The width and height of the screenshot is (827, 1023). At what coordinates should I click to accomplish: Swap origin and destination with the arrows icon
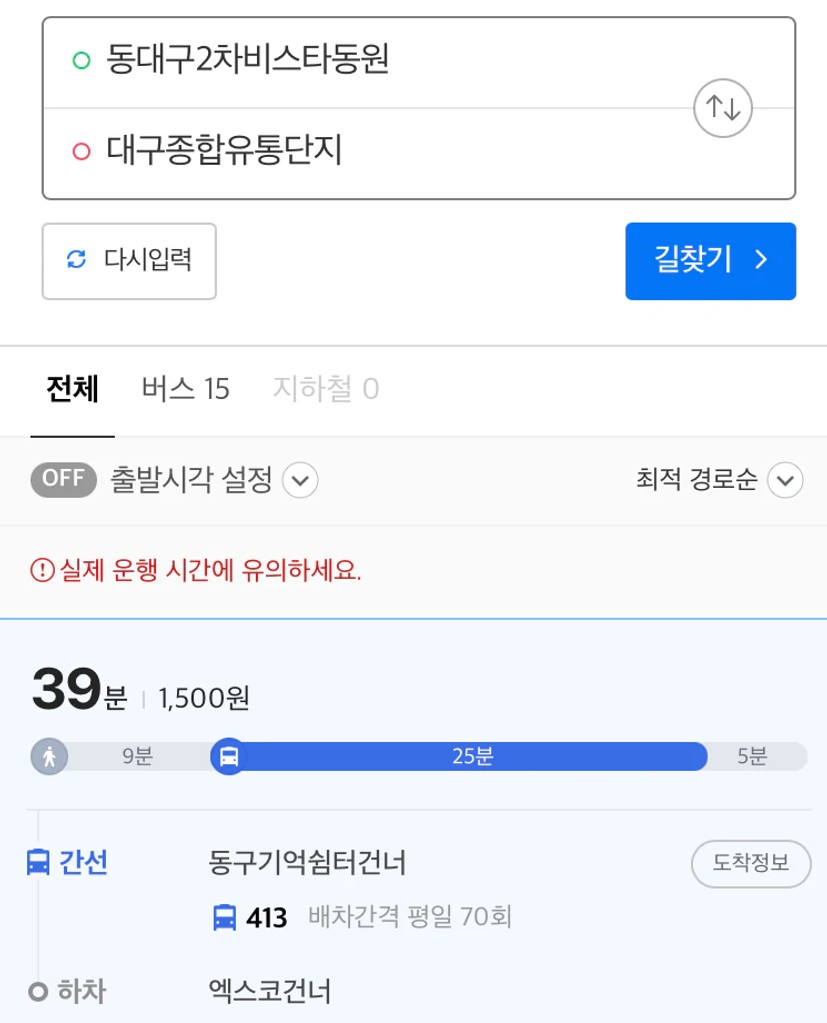(723, 108)
